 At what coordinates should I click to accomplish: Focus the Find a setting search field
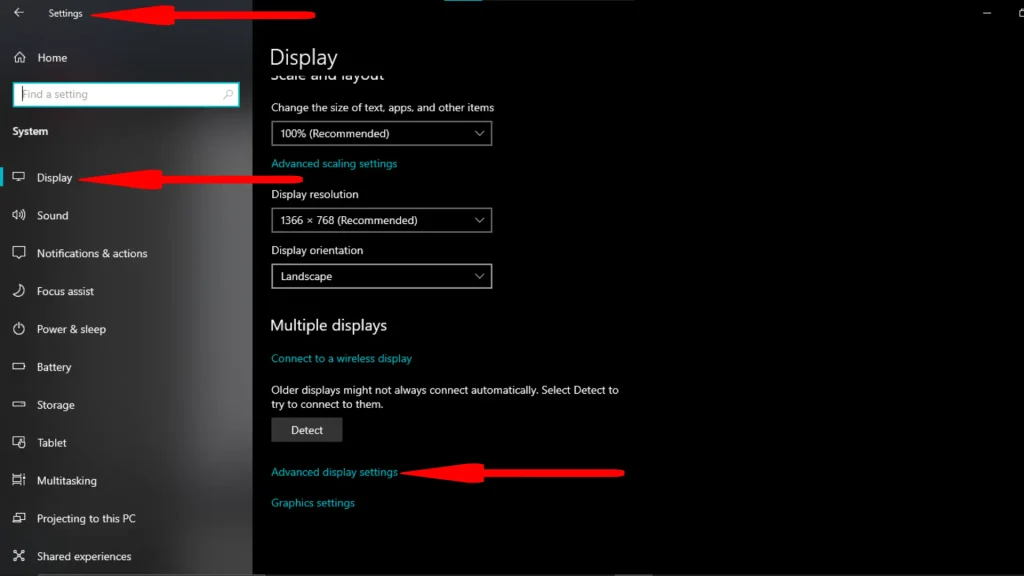pyautogui.click(x=126, y=95)
